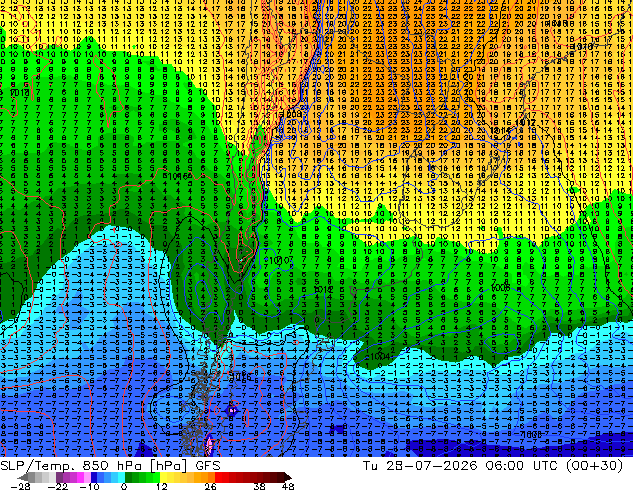
Task: Click the '1006' isobar contour label
Action: click(501, 288)
